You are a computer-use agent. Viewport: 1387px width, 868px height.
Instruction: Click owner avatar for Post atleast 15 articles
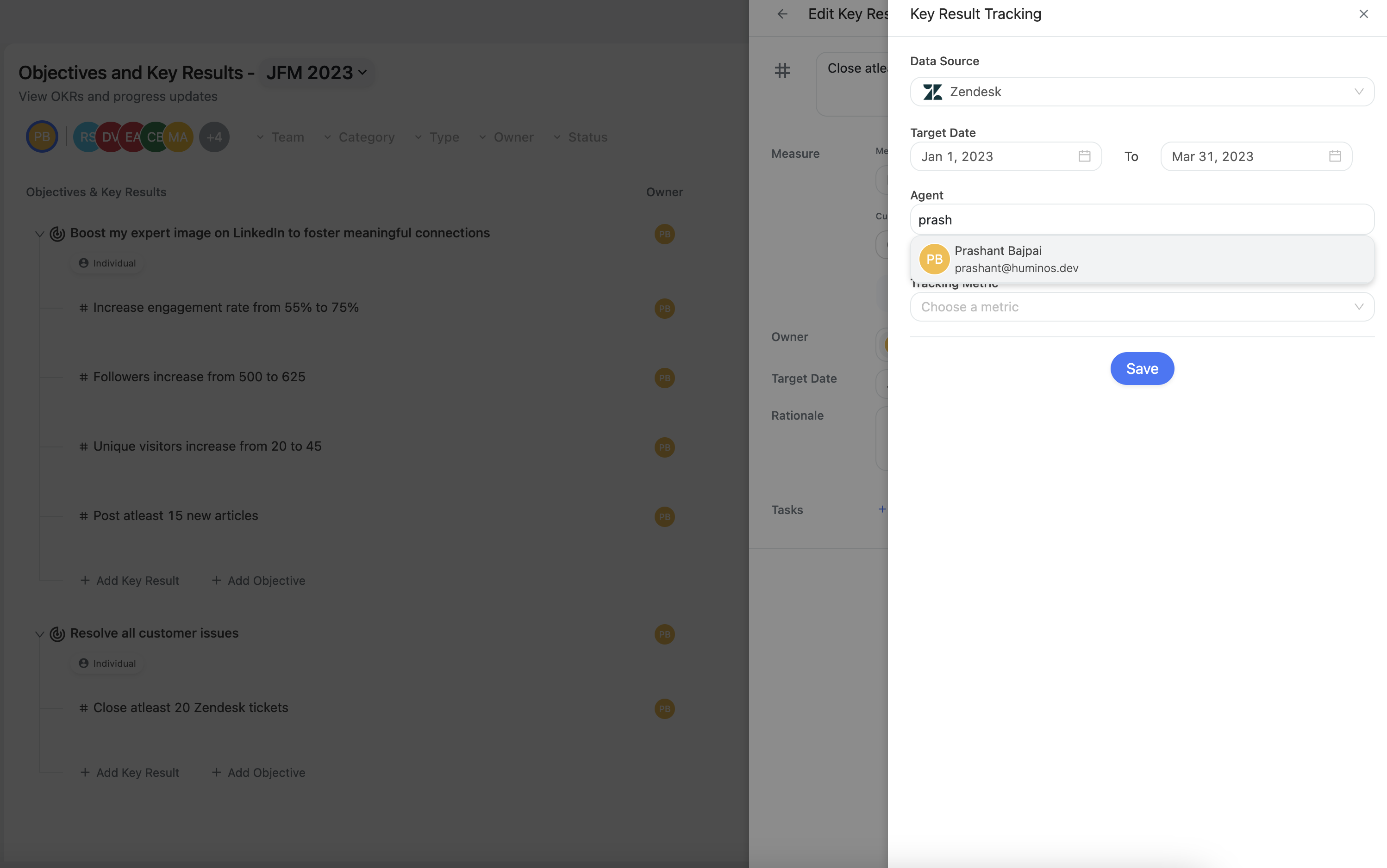click(664, 517)
